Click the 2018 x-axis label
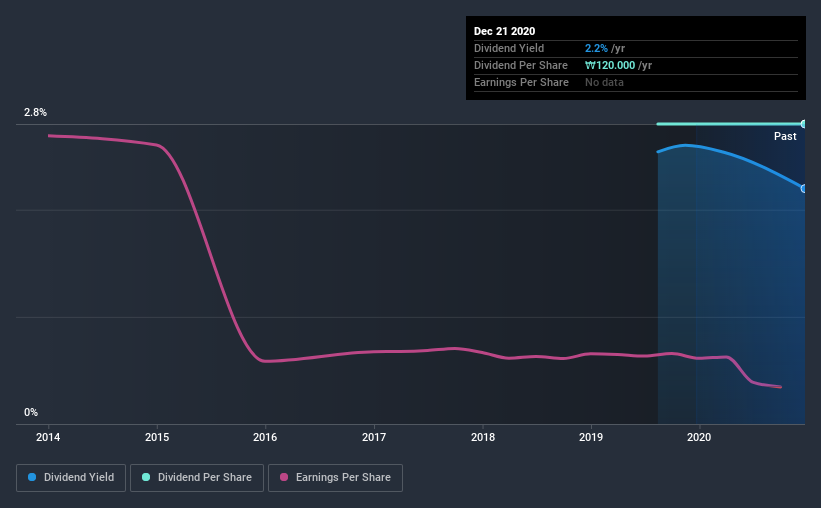The width and height of the screenshot is (821, 508). 483,437
